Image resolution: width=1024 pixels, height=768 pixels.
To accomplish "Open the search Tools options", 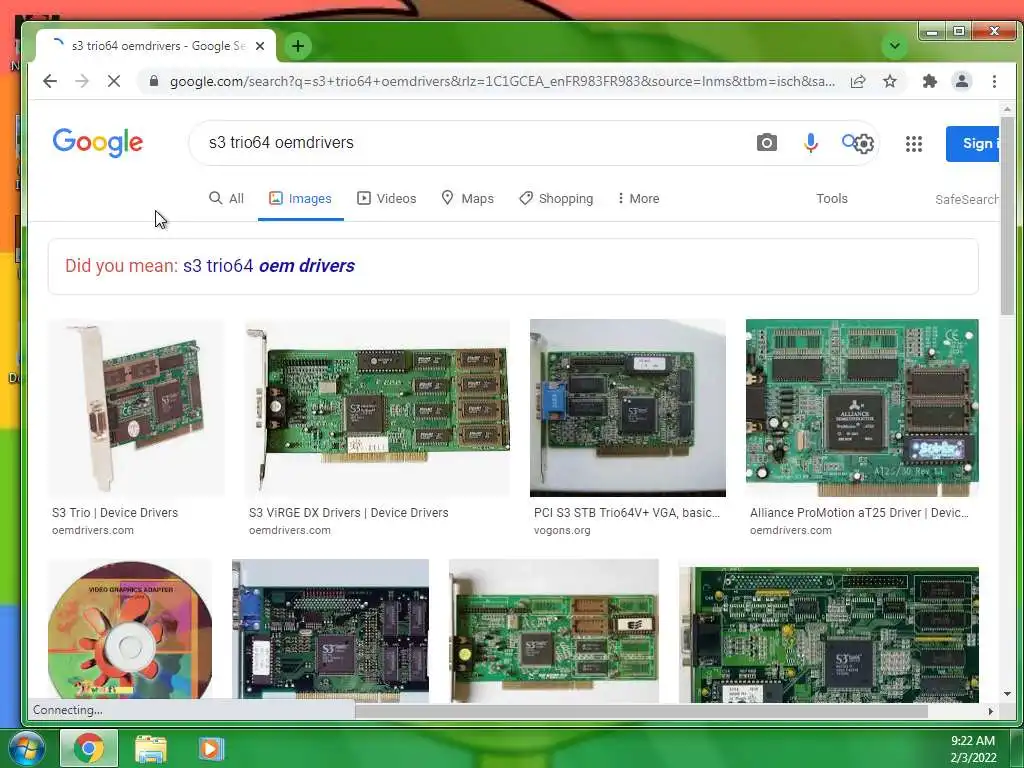I will 831,199.
